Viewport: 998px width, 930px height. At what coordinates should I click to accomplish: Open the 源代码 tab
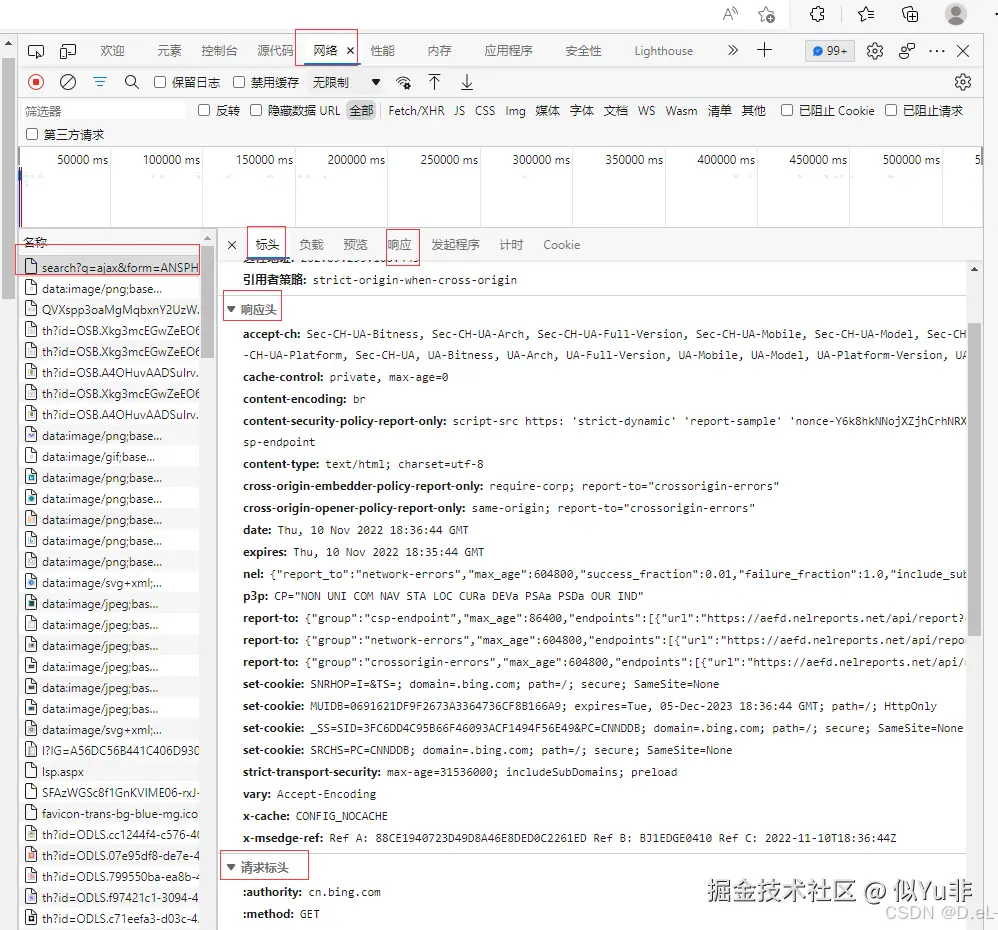click(x=275, y=51)
